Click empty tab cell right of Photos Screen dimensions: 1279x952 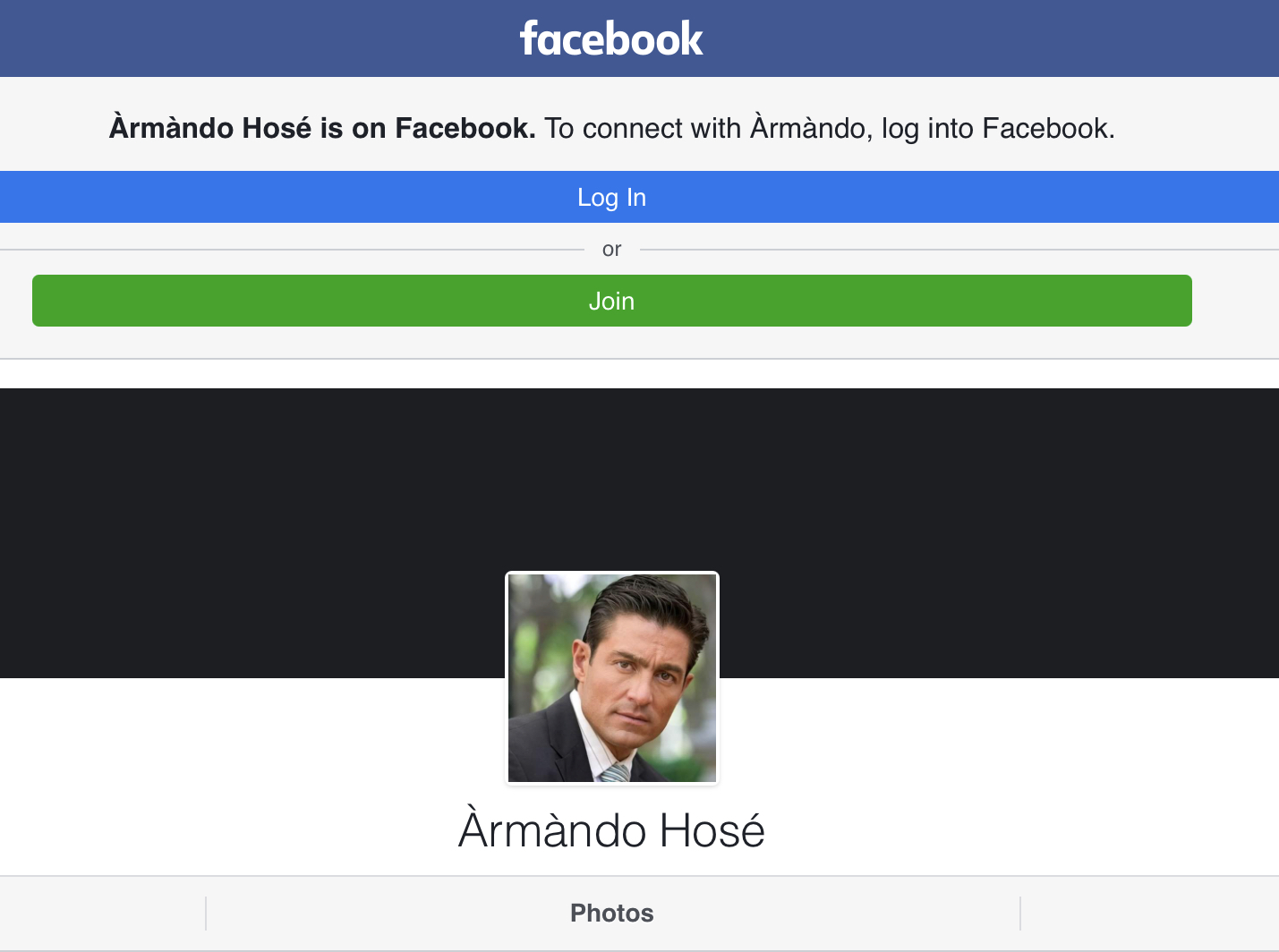click(1149, 913)
